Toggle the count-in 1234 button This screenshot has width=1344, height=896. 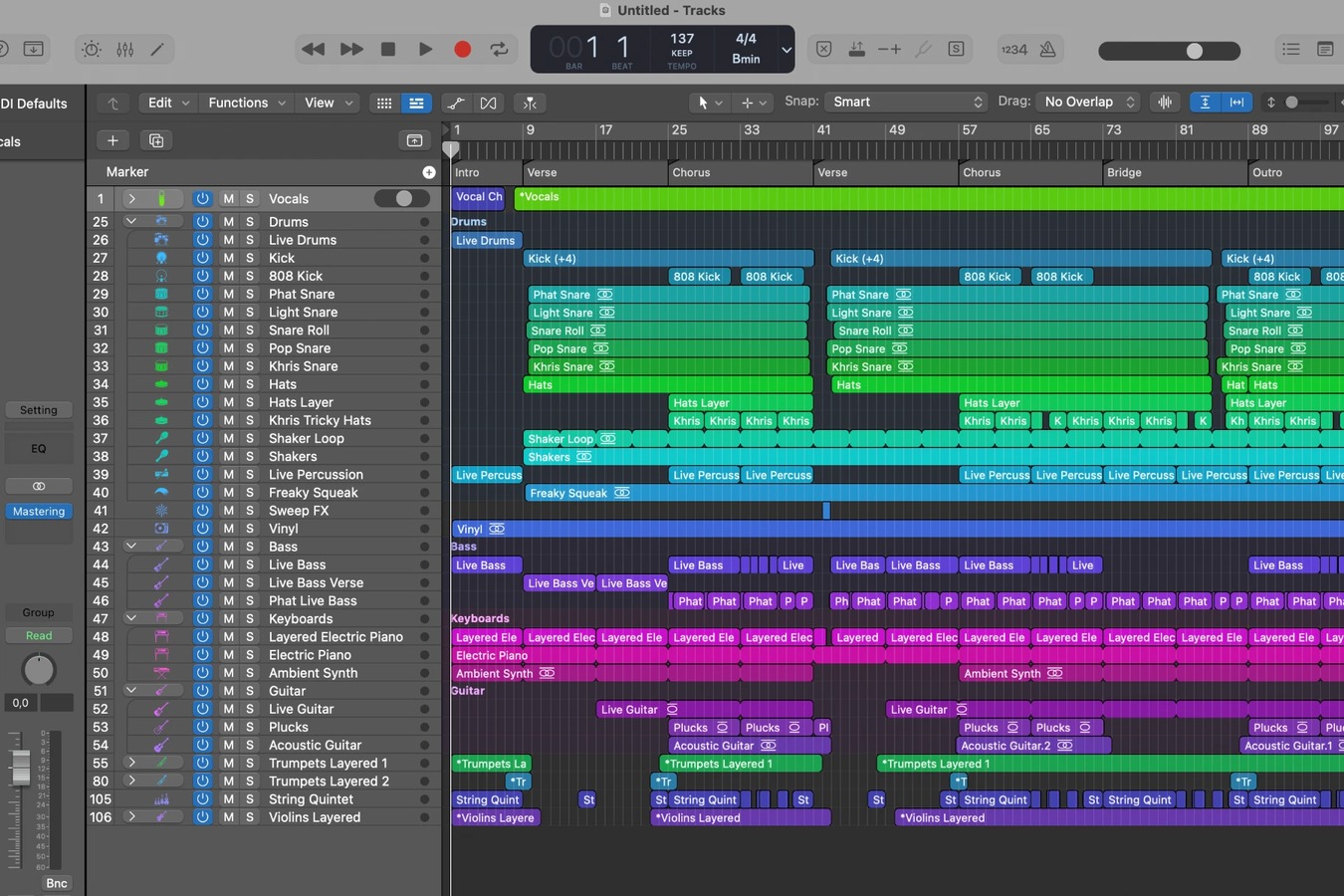1013,49
